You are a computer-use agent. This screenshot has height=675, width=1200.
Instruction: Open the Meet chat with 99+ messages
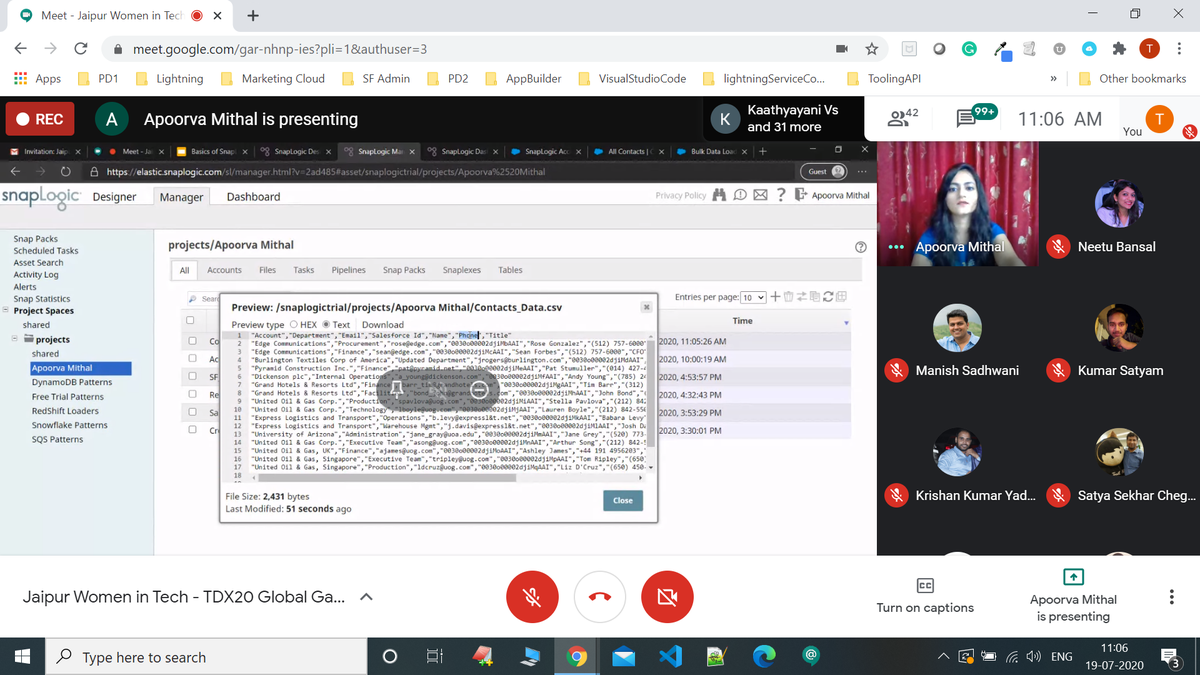coord(975,118)
